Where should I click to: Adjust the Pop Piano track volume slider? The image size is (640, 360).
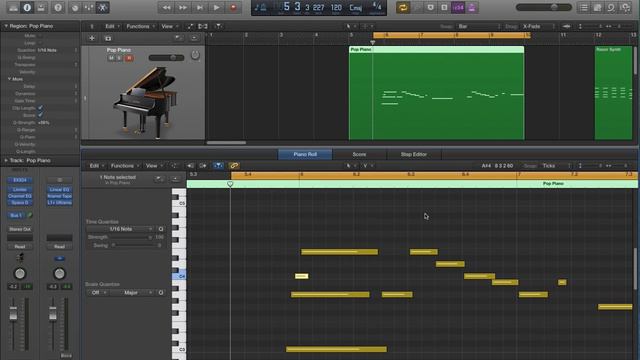click(x=167, y=58)
